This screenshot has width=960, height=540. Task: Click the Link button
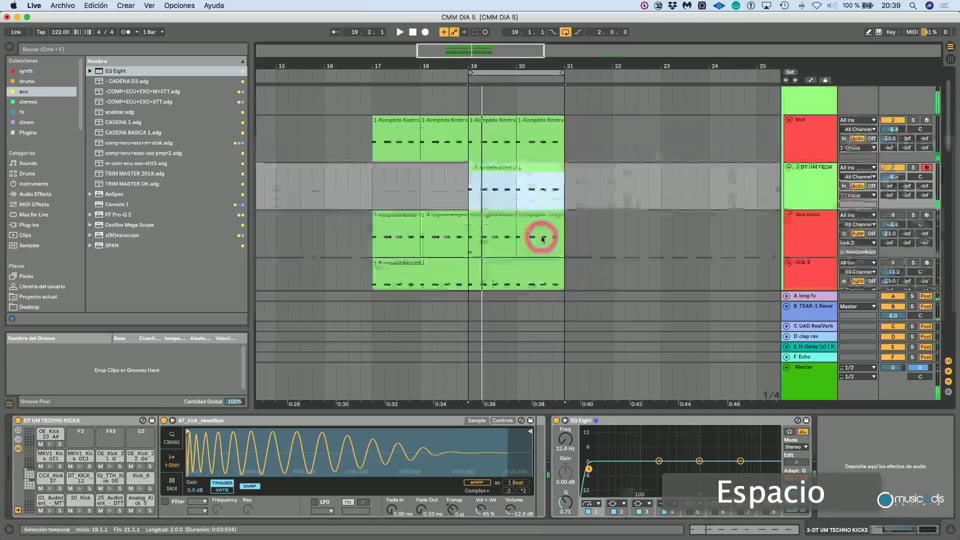tap(16, 32)
